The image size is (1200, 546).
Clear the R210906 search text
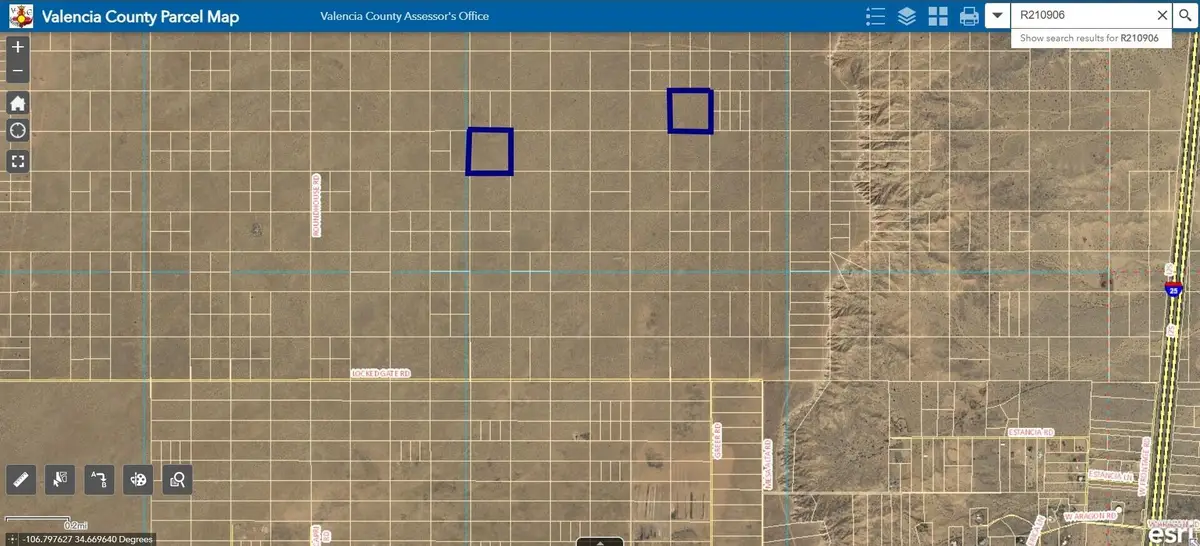point(1162,16)
